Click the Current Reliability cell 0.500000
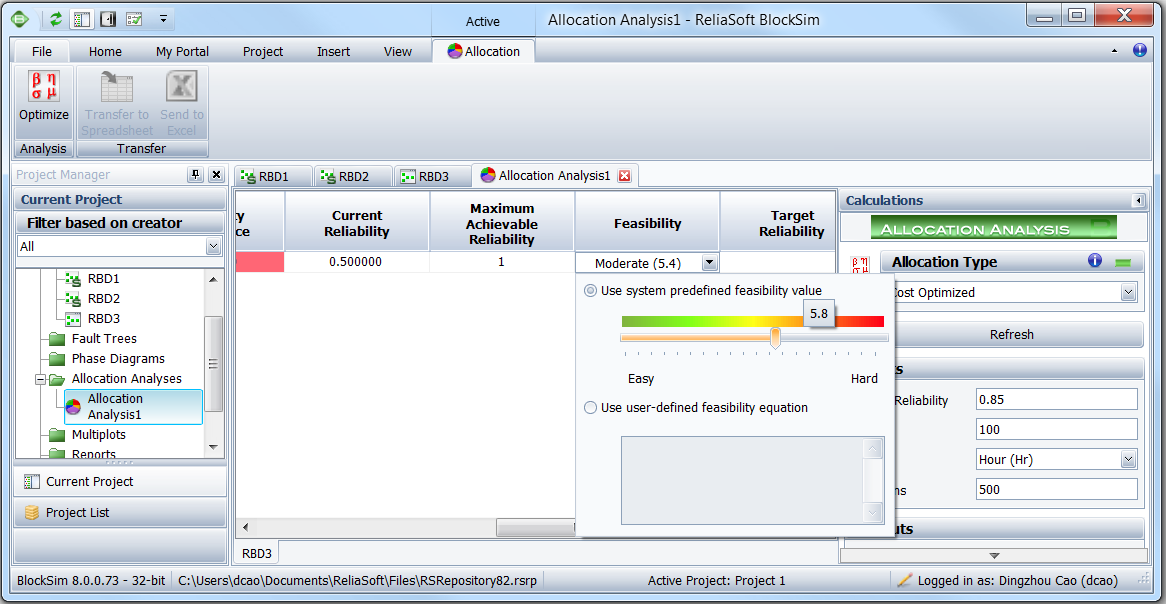This screenshot has width=1166, height=604. [x=356, y=263]
